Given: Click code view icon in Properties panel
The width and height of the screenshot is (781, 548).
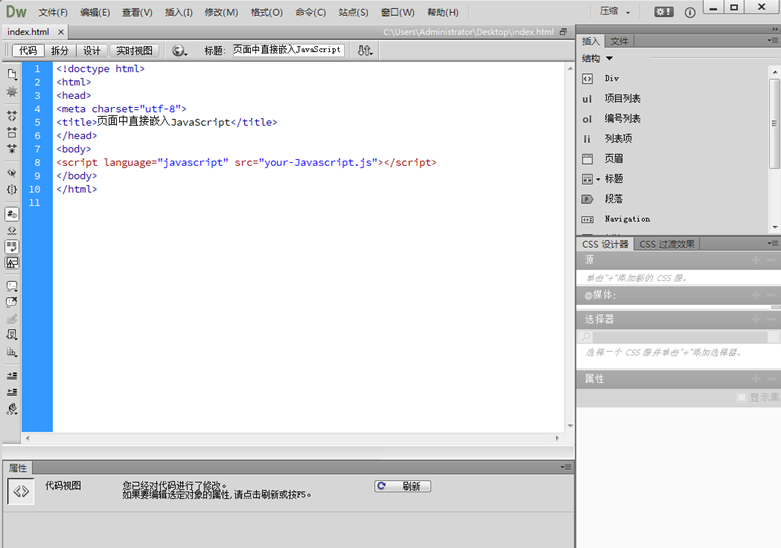Looking at the screenshot, I should pos(21,492).
